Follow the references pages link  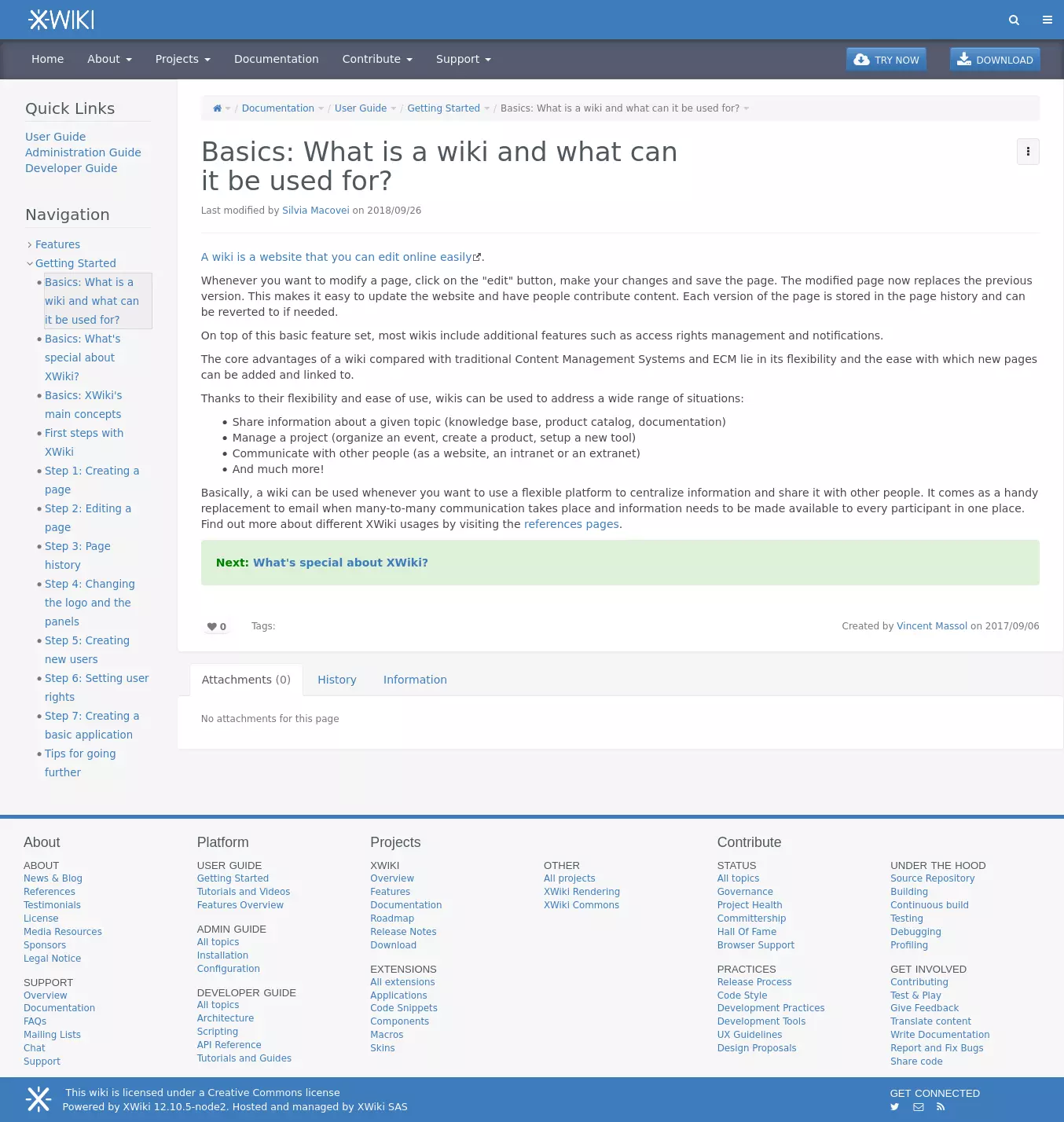(571, 524)
